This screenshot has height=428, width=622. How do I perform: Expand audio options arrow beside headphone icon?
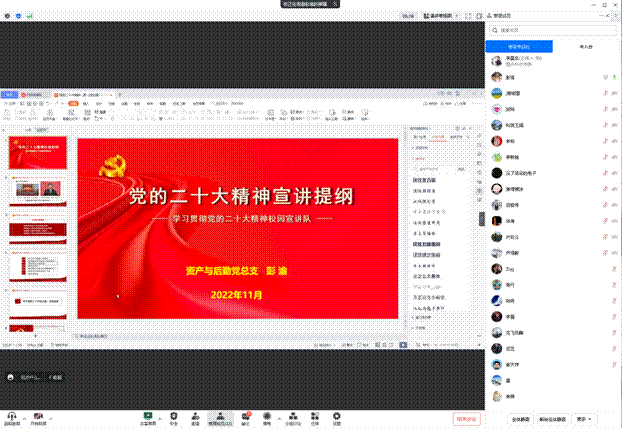click(24, 418)
